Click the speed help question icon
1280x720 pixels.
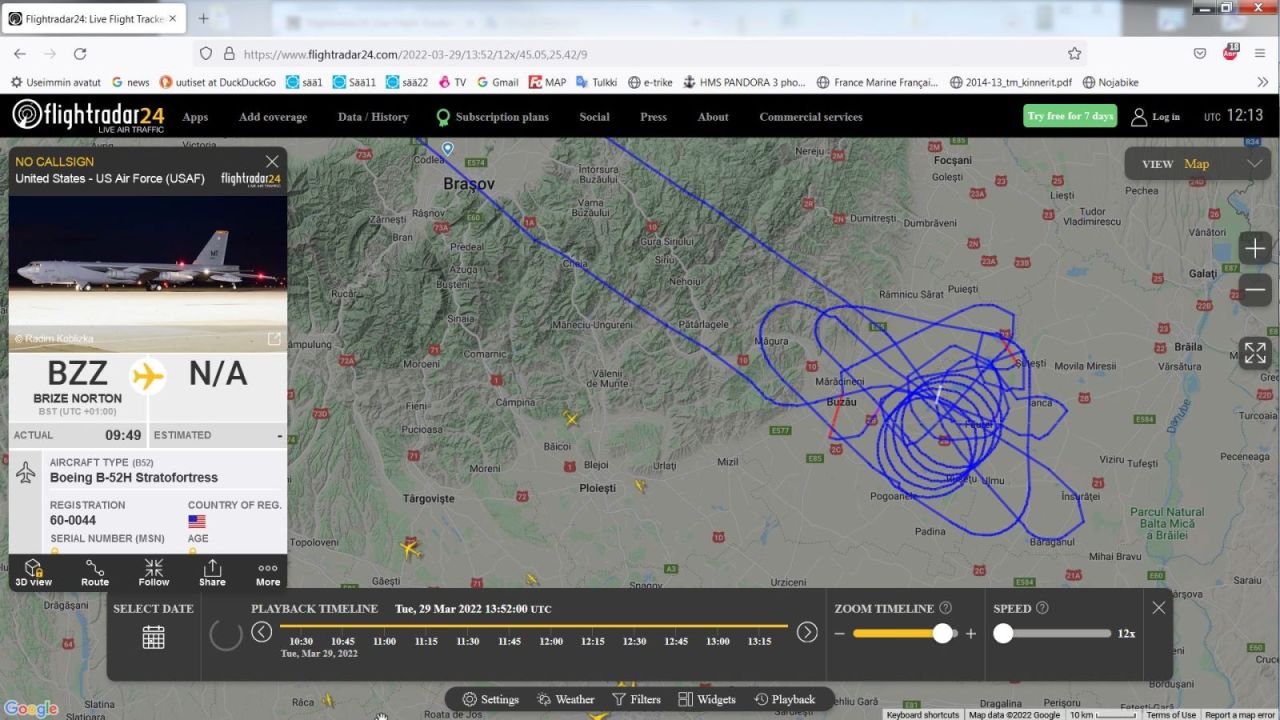[x=1042, y=608]
